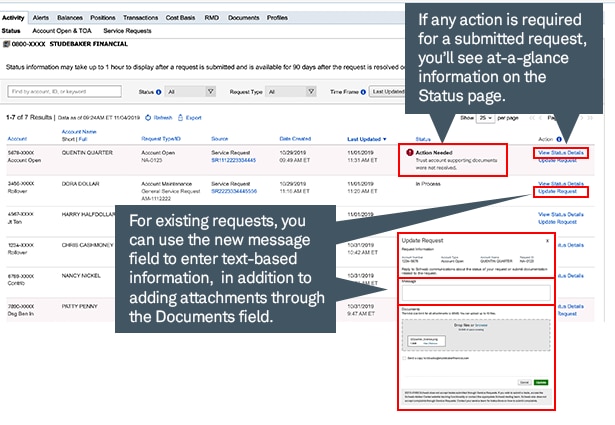Toggle the send a copy checkbox

coord(404,358)
